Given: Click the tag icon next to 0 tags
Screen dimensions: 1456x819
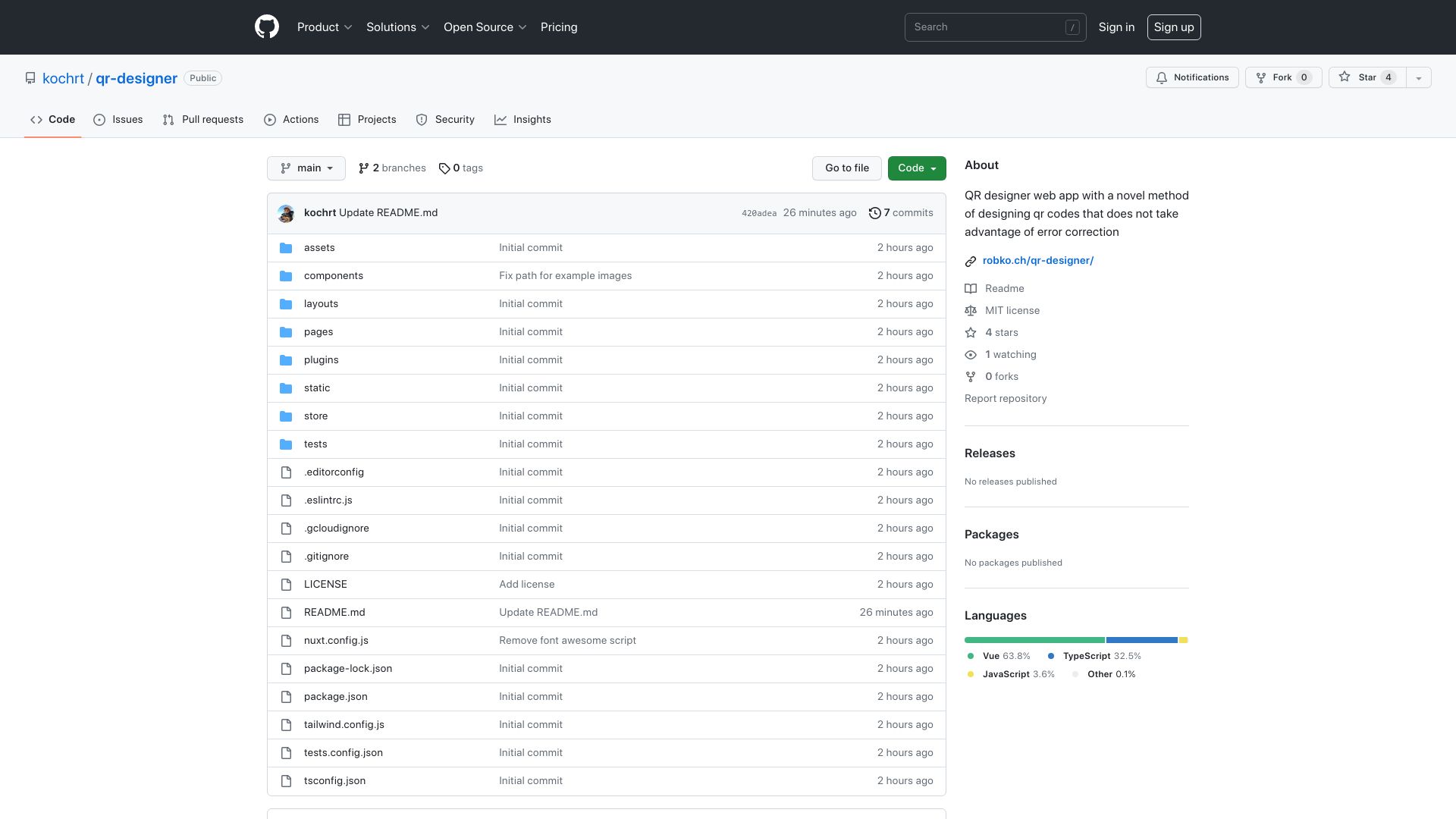Looking at the screenshot, I should click(x=444, y=168).
